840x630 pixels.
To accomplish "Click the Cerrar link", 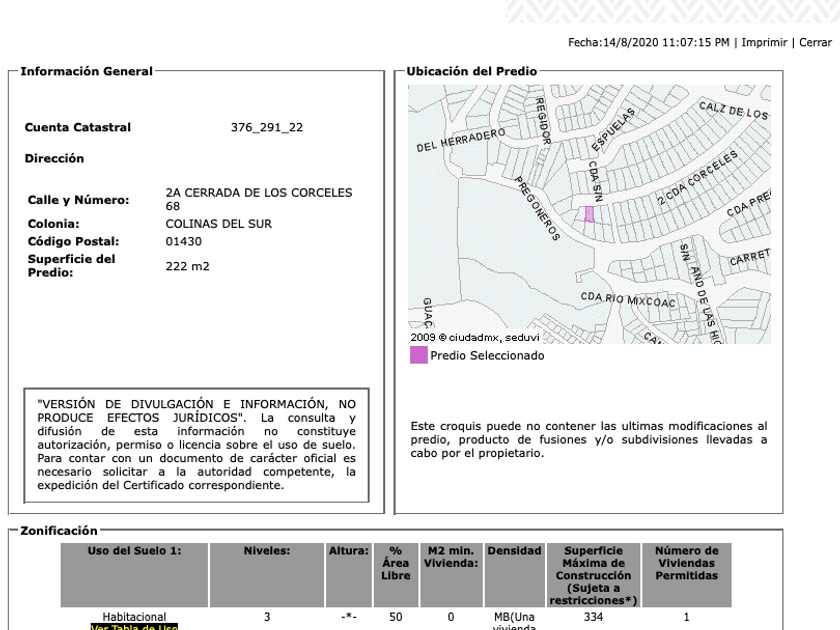I will tap(815, 43).
